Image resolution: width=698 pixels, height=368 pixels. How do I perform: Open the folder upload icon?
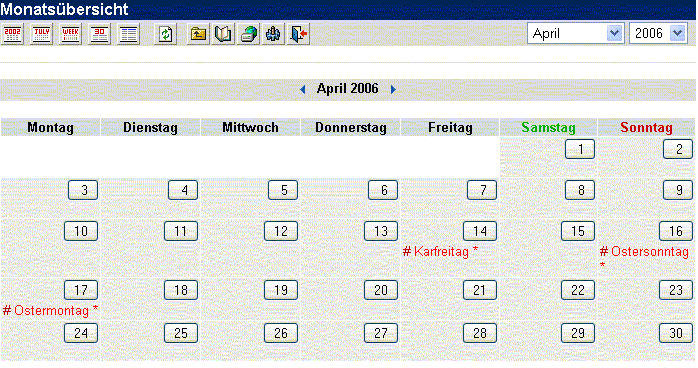click(x=198, y=34)
